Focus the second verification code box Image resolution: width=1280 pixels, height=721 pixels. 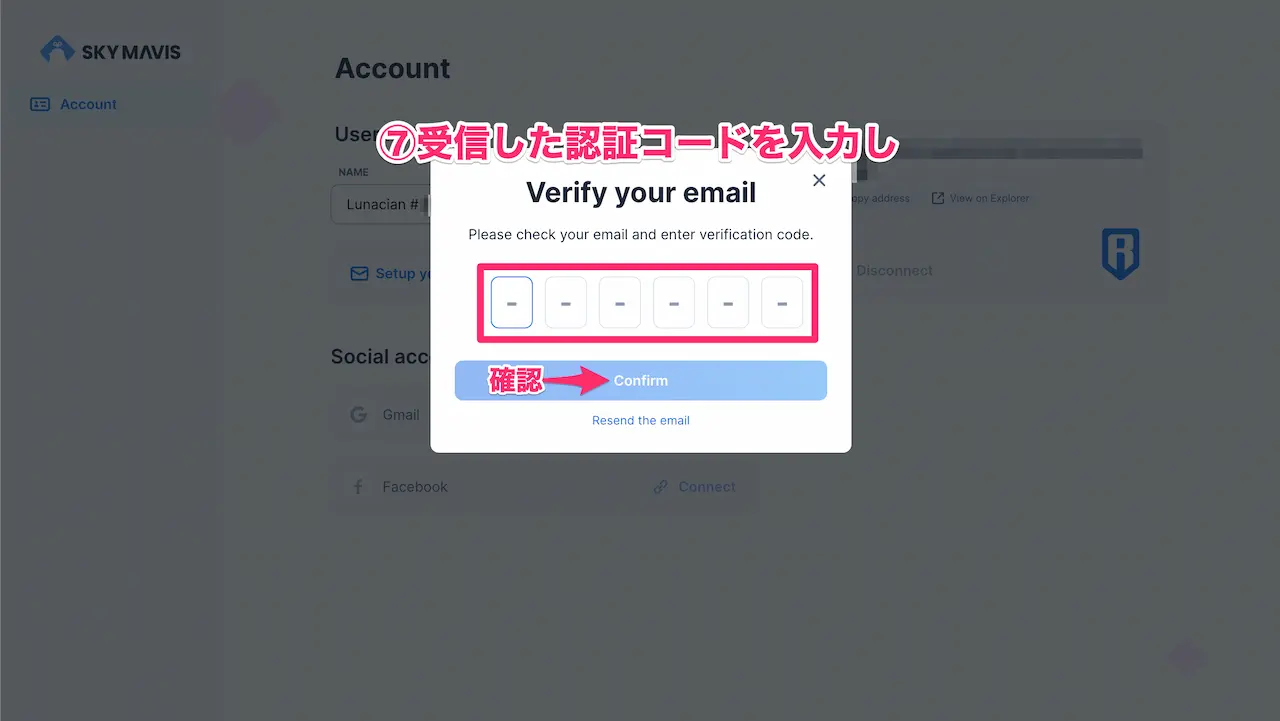click(566, 303)
